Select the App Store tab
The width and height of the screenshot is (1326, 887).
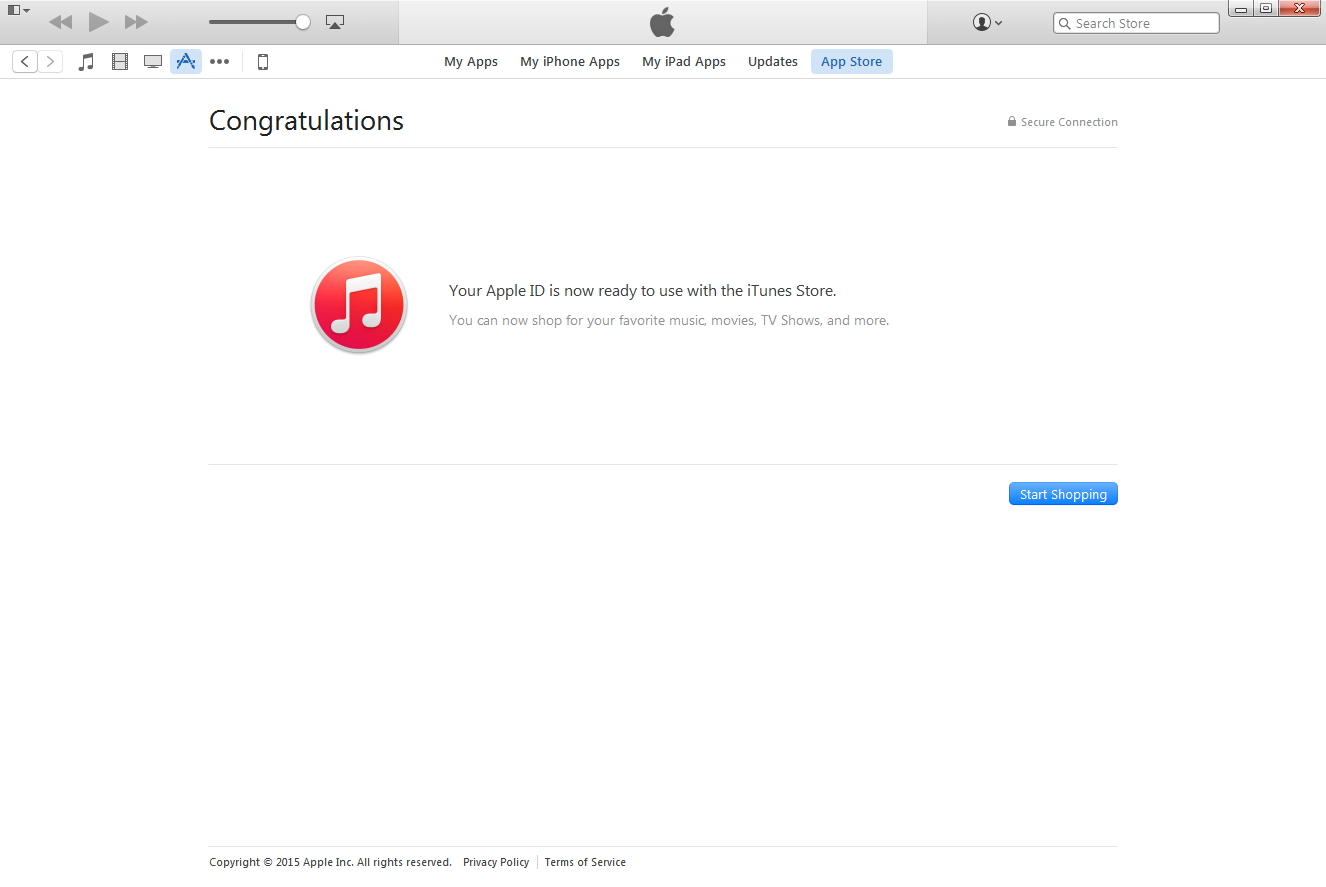point(852,62)
